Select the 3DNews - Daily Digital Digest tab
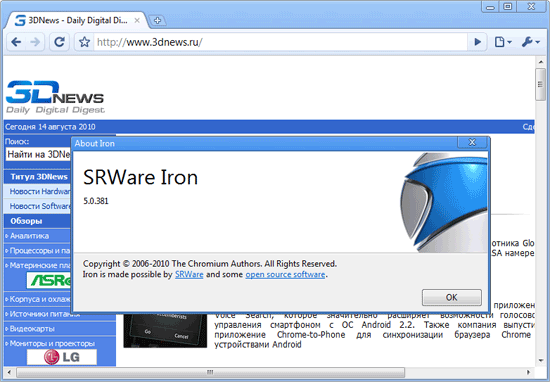The height and width of the screenshot is (382, 550). click(77, 20)
